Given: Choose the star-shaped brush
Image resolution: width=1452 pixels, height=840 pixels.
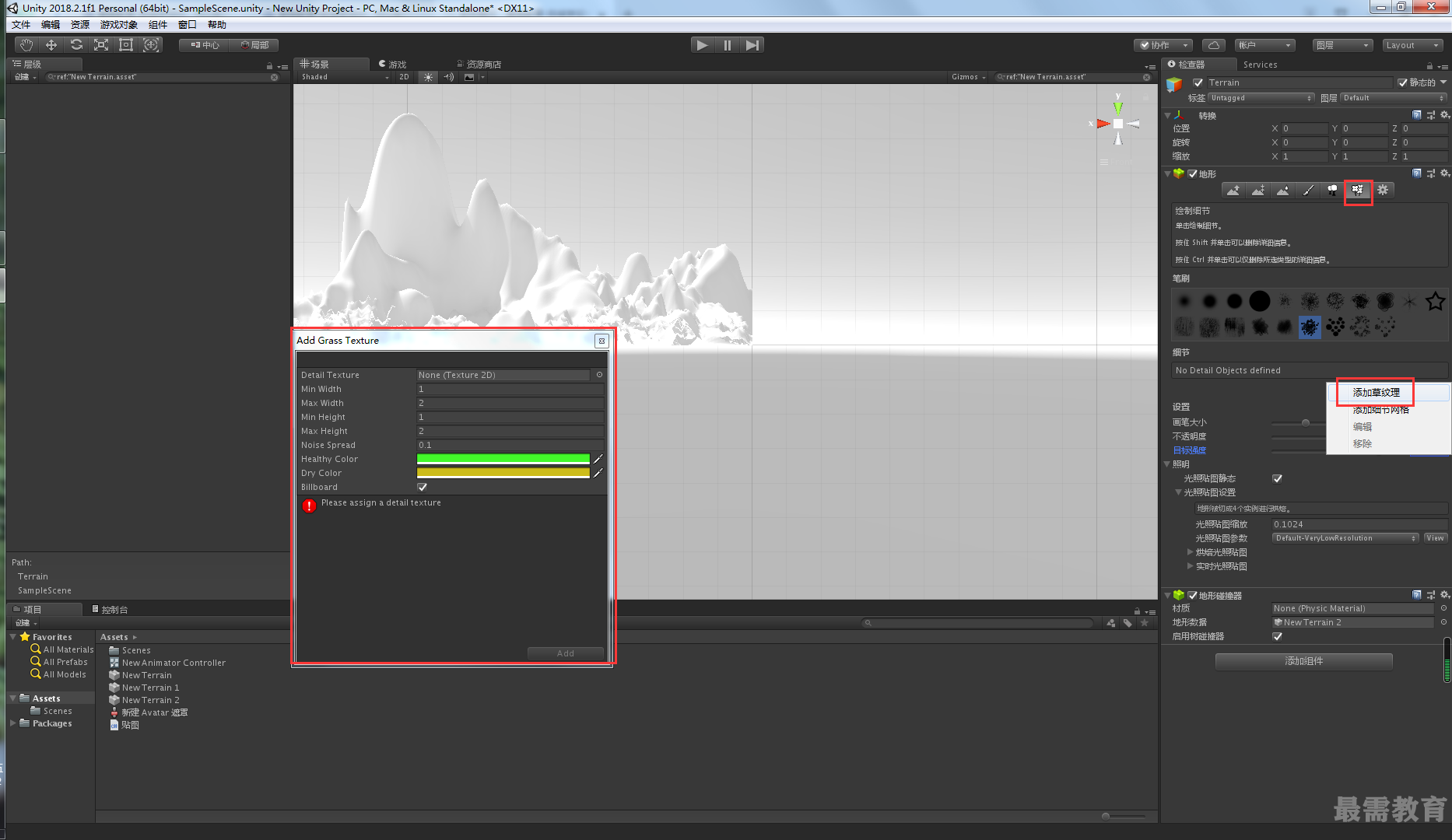Looking at the screenshot, I should pos(1435,301).
